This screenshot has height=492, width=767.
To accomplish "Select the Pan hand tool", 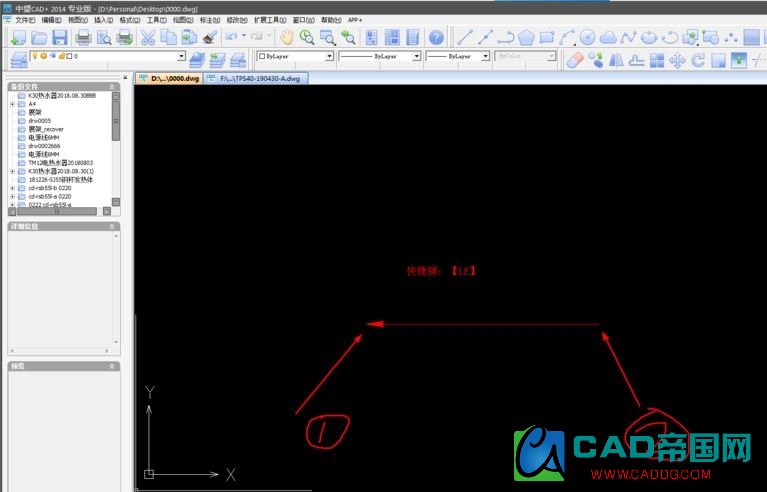I will point(286,37).
